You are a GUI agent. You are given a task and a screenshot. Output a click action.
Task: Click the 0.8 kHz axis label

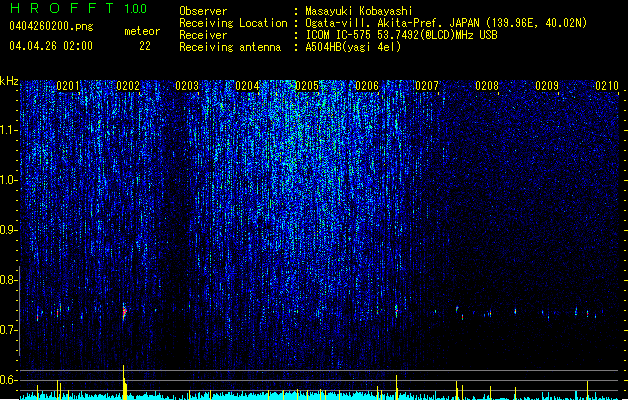click(x=8, y=280)
